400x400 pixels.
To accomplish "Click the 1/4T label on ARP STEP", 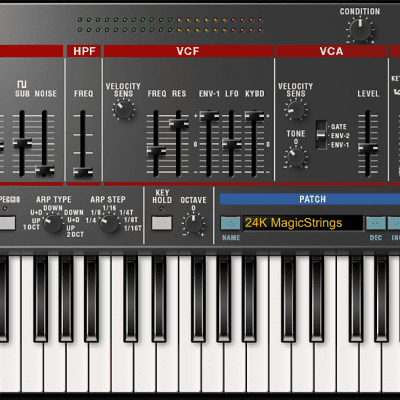I will (x=126, y=212).
